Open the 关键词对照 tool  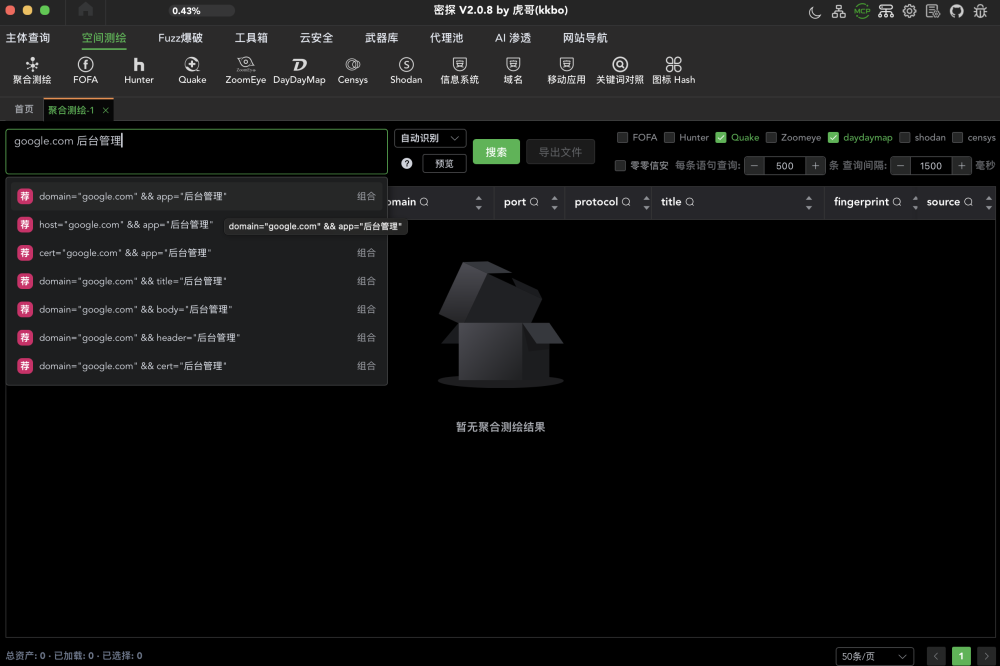click(620, 71)
